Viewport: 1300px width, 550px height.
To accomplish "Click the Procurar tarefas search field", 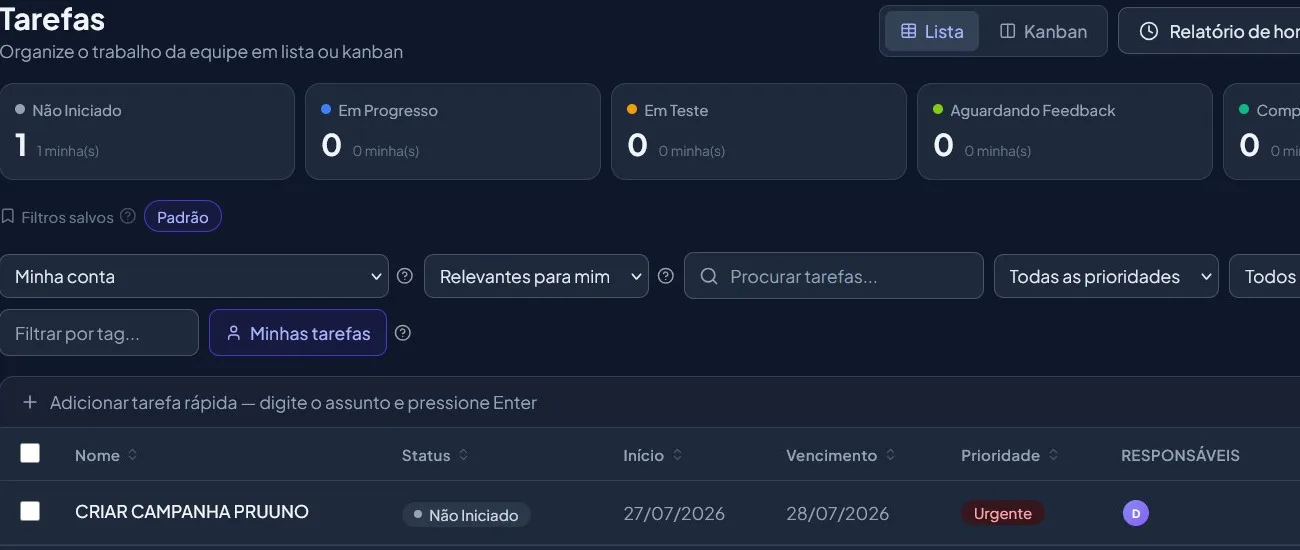I will 834,276.
